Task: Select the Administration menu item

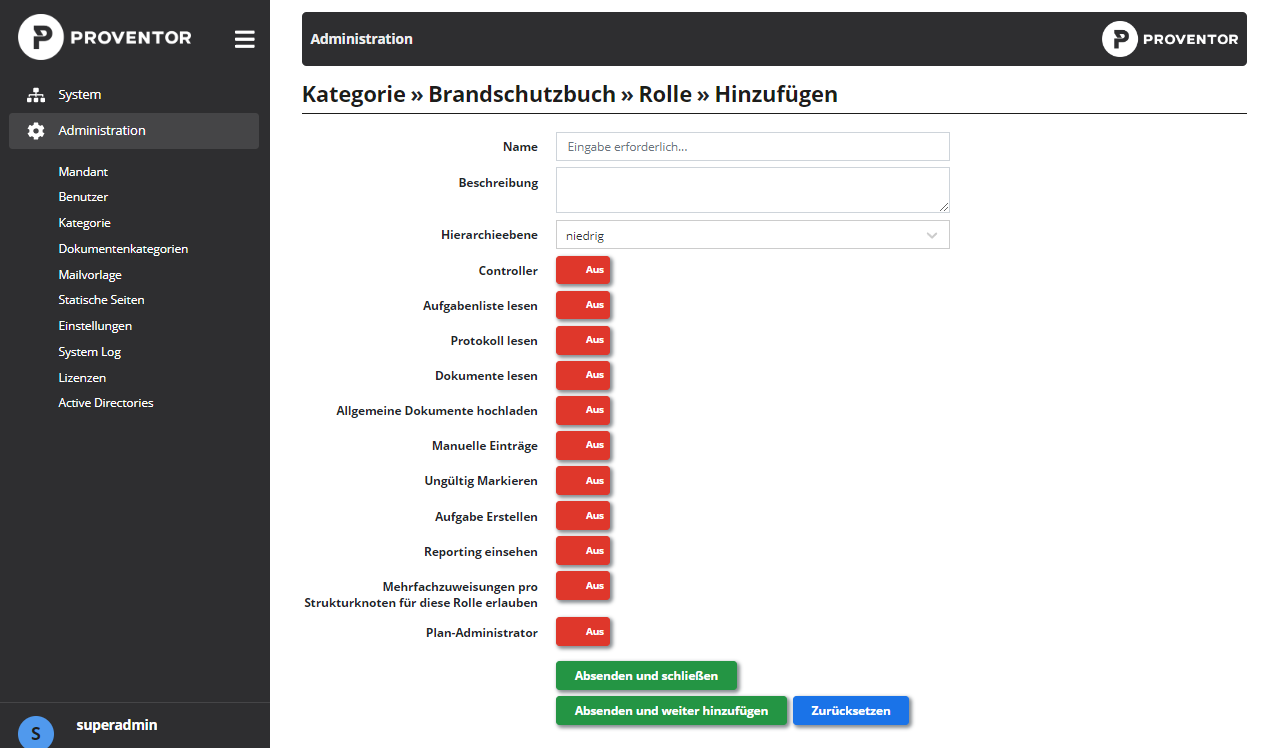Action: [x=134, y=131]
